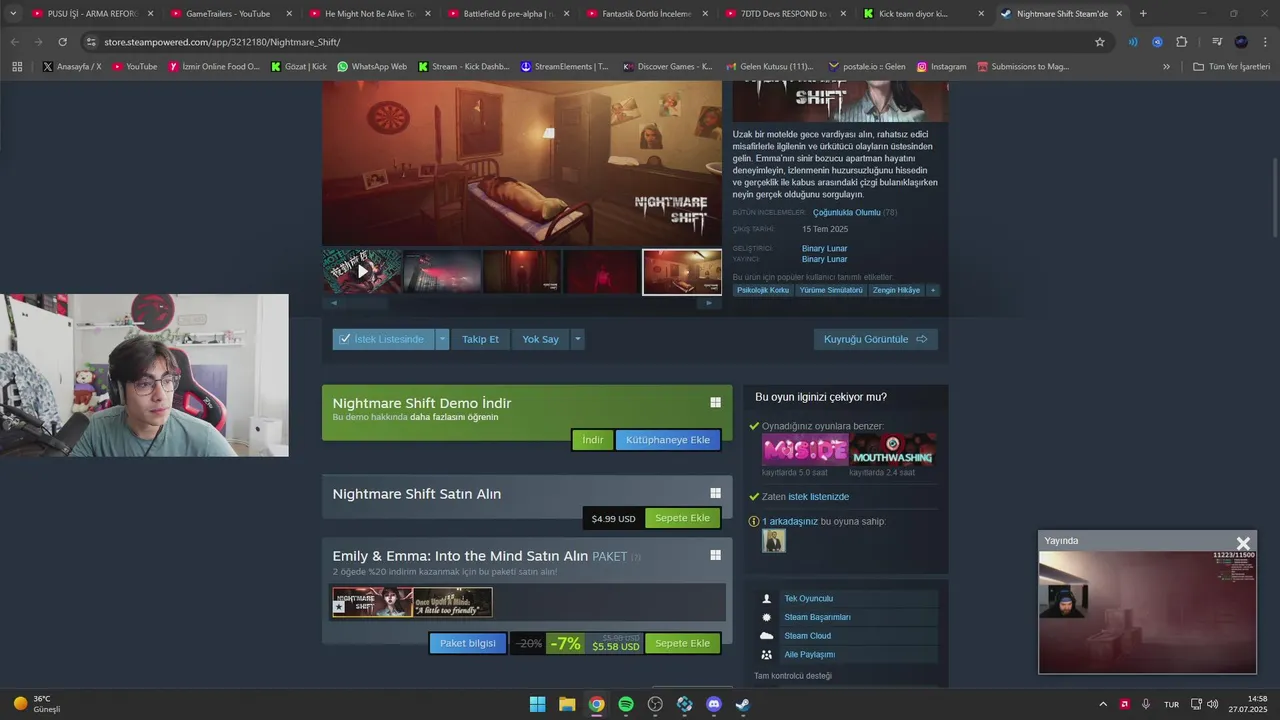Bookmark this page with the star icon
1280x720 pixels.
pyautogui.click(x=1100, y=42)
